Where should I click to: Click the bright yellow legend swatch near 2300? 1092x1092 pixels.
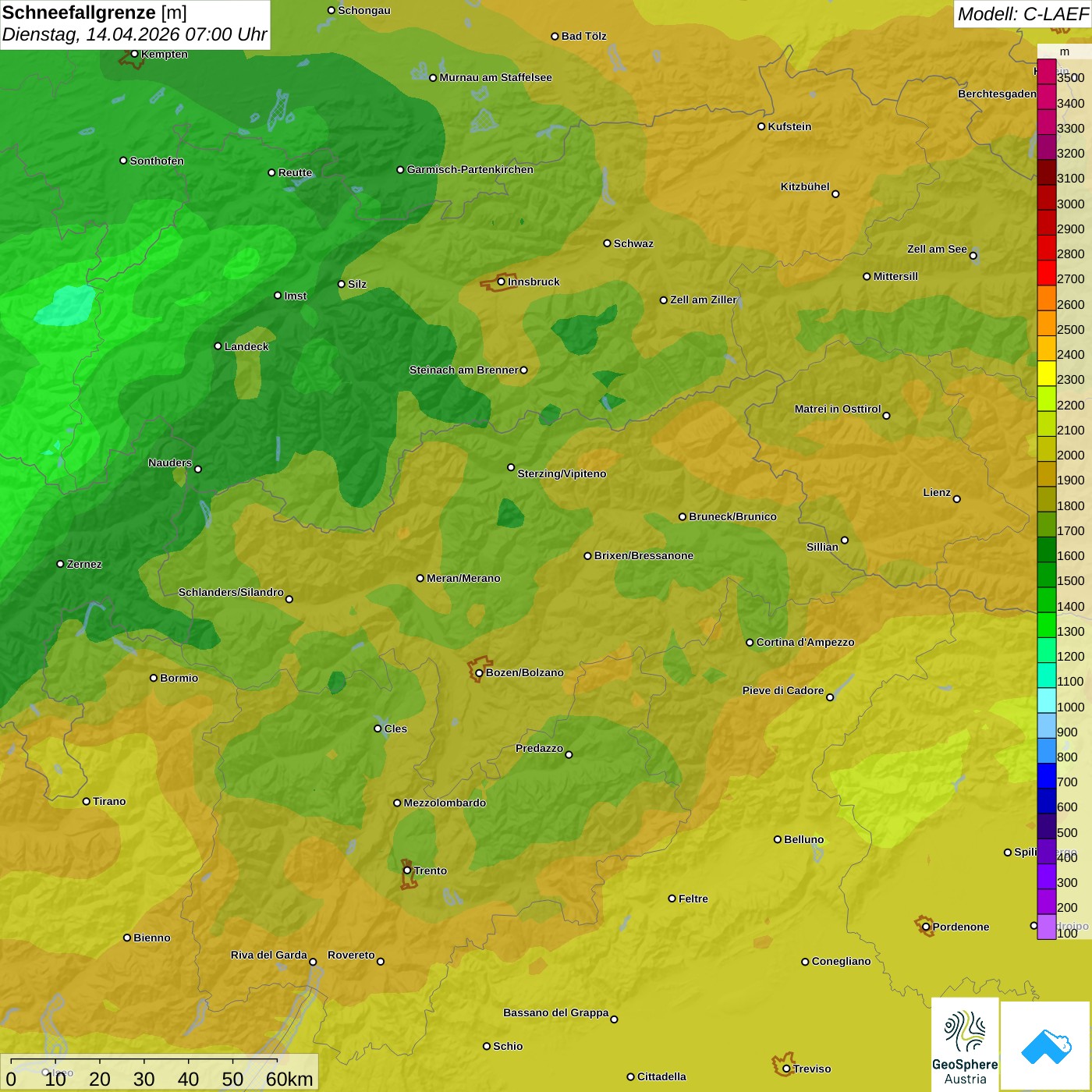pos(1047,374)
